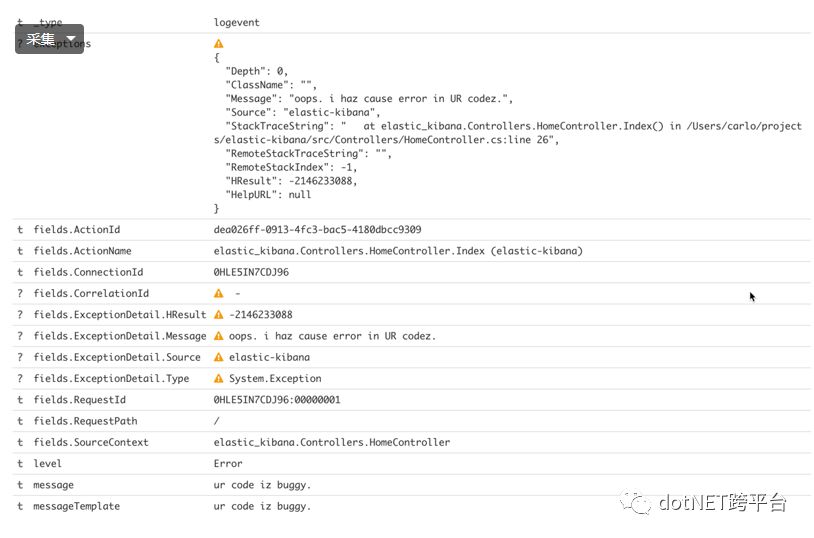Click the 't' type icon for fields.ActionName
The height and width of the screenshot is (538, 814).
pos(20,251)
